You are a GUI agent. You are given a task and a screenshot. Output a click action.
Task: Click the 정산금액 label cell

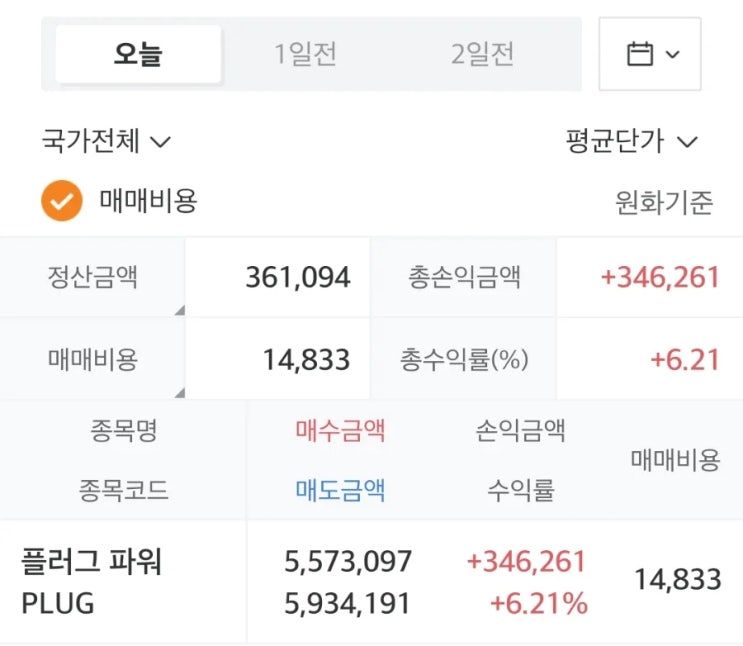tap(93, 277)
